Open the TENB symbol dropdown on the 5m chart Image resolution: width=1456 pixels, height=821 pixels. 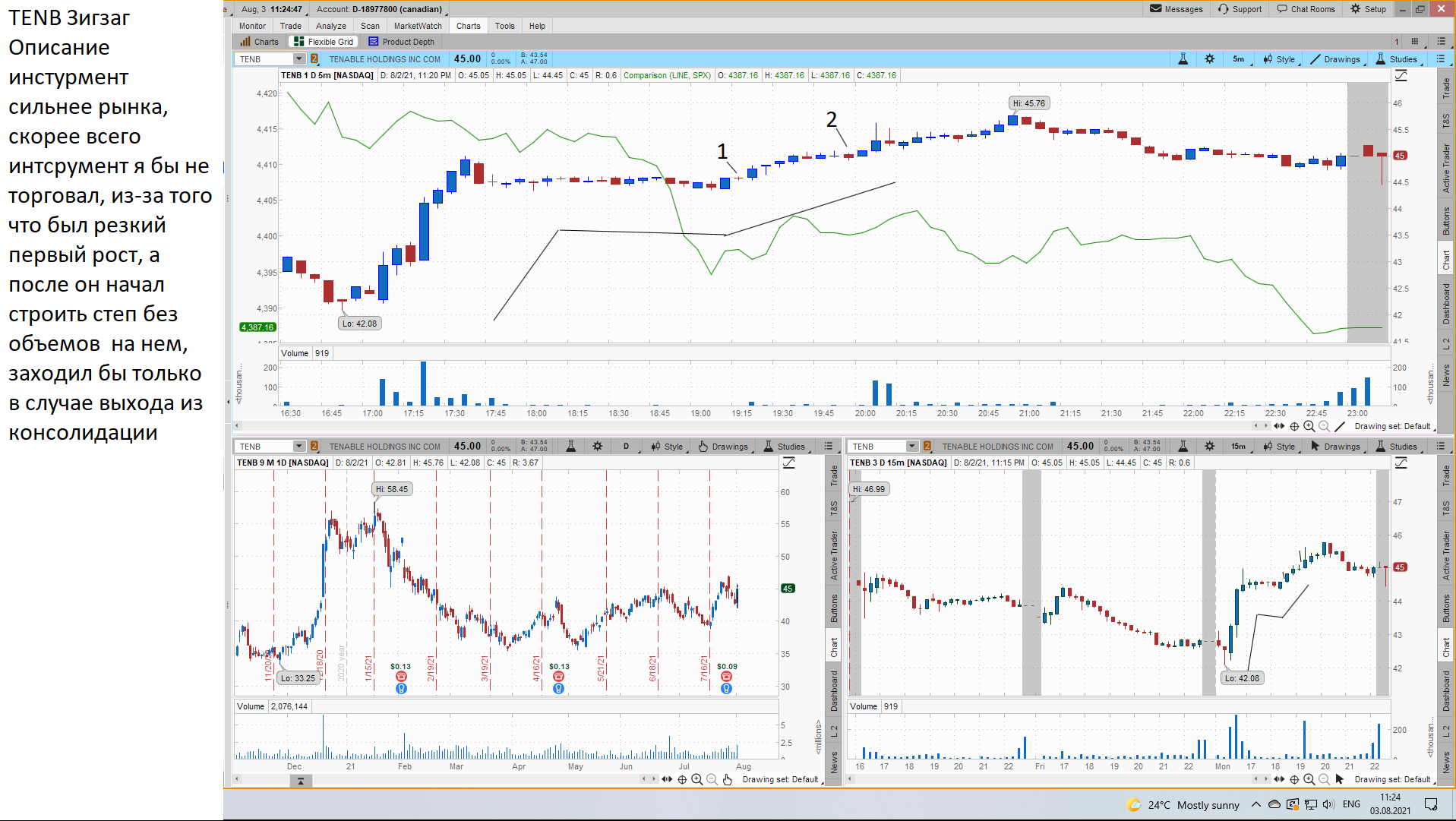[x=298, y=59]
